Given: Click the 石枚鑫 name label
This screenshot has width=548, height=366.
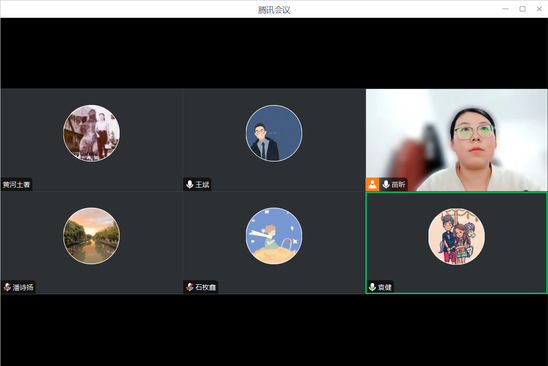Looking at the screenshot, I should pyautogui.click(x=206, y=287).
